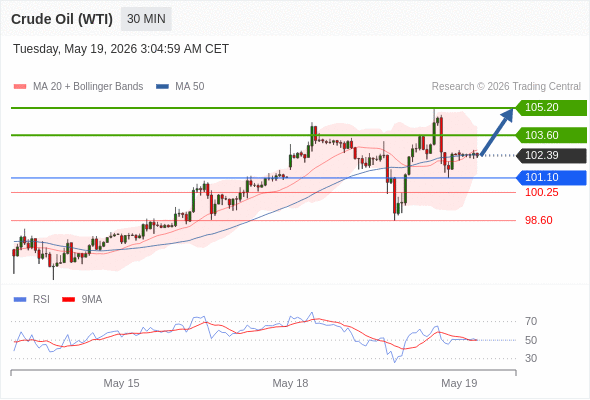Click the May 15 date axis label
The image size is (590, 400).
[121, 383]
